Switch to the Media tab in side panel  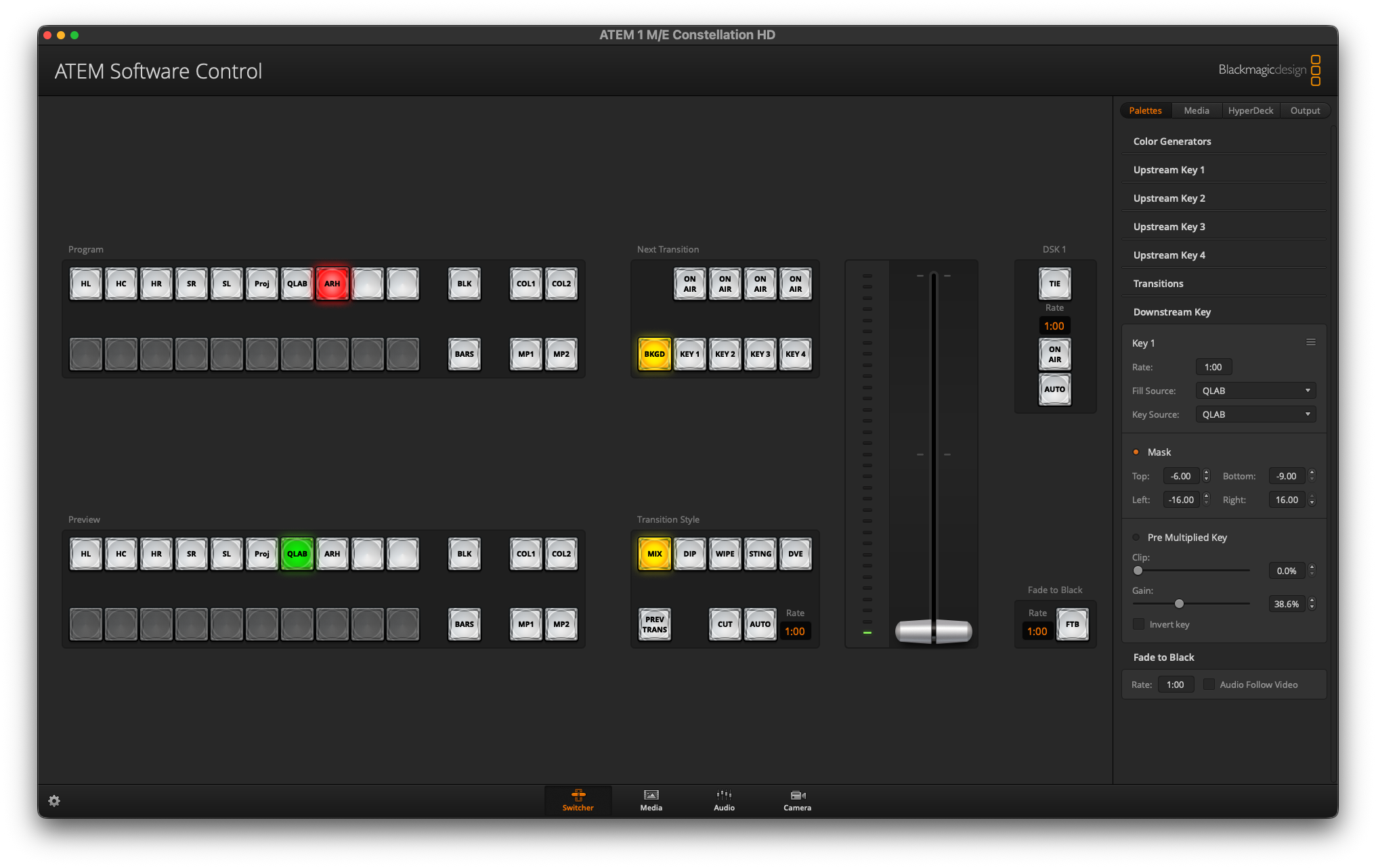coord(1197,110)
